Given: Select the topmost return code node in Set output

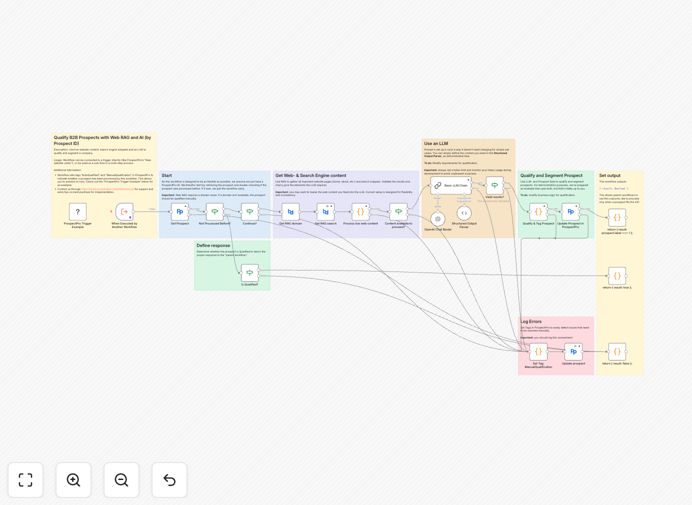Looking at the screenshot, I should click(617, 218).
